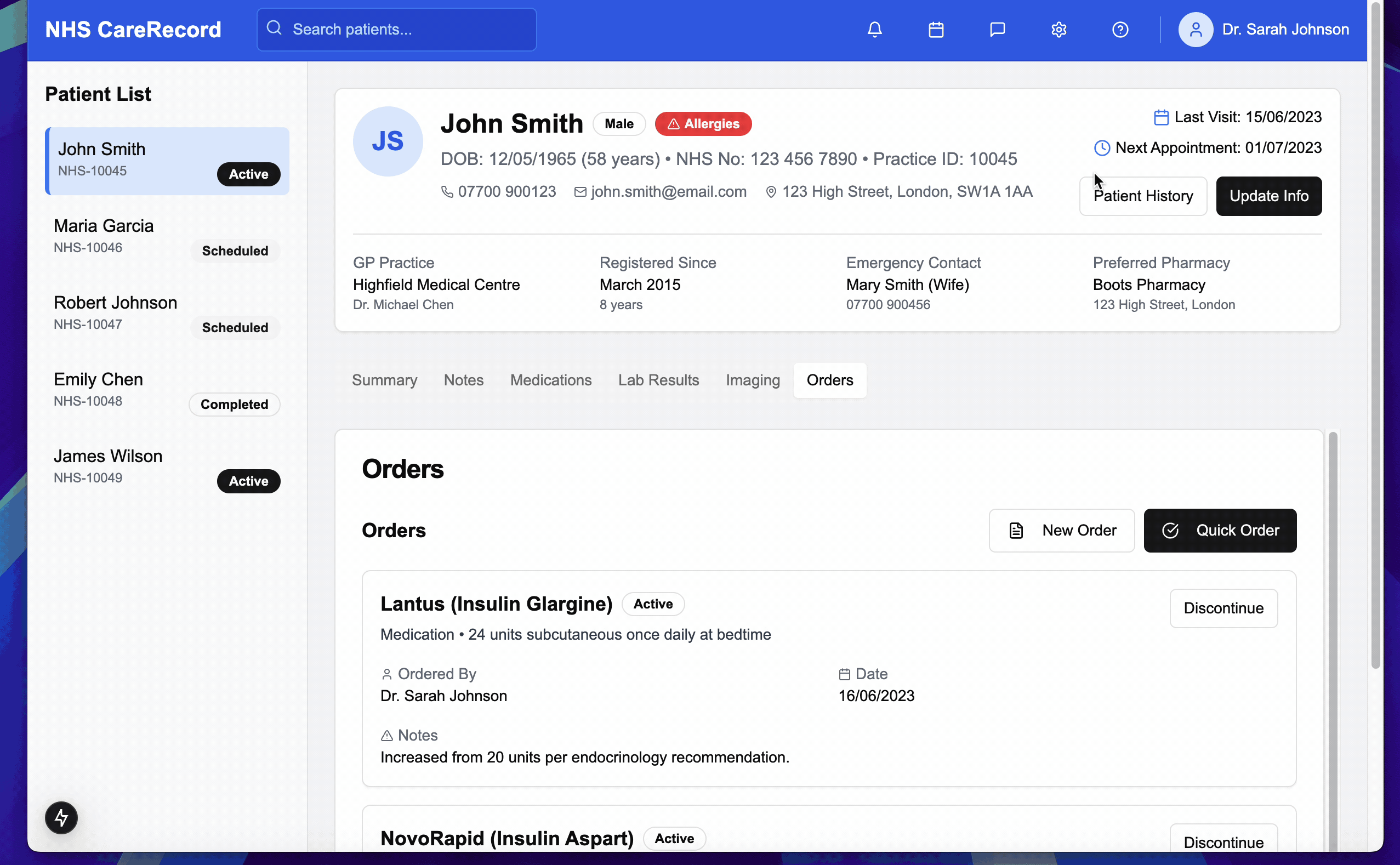The height and width of the screenshot is (865, 1400).
Task: Select Robert Johnson in patient list
Action: pyautogui.click(x=167, y=315)
